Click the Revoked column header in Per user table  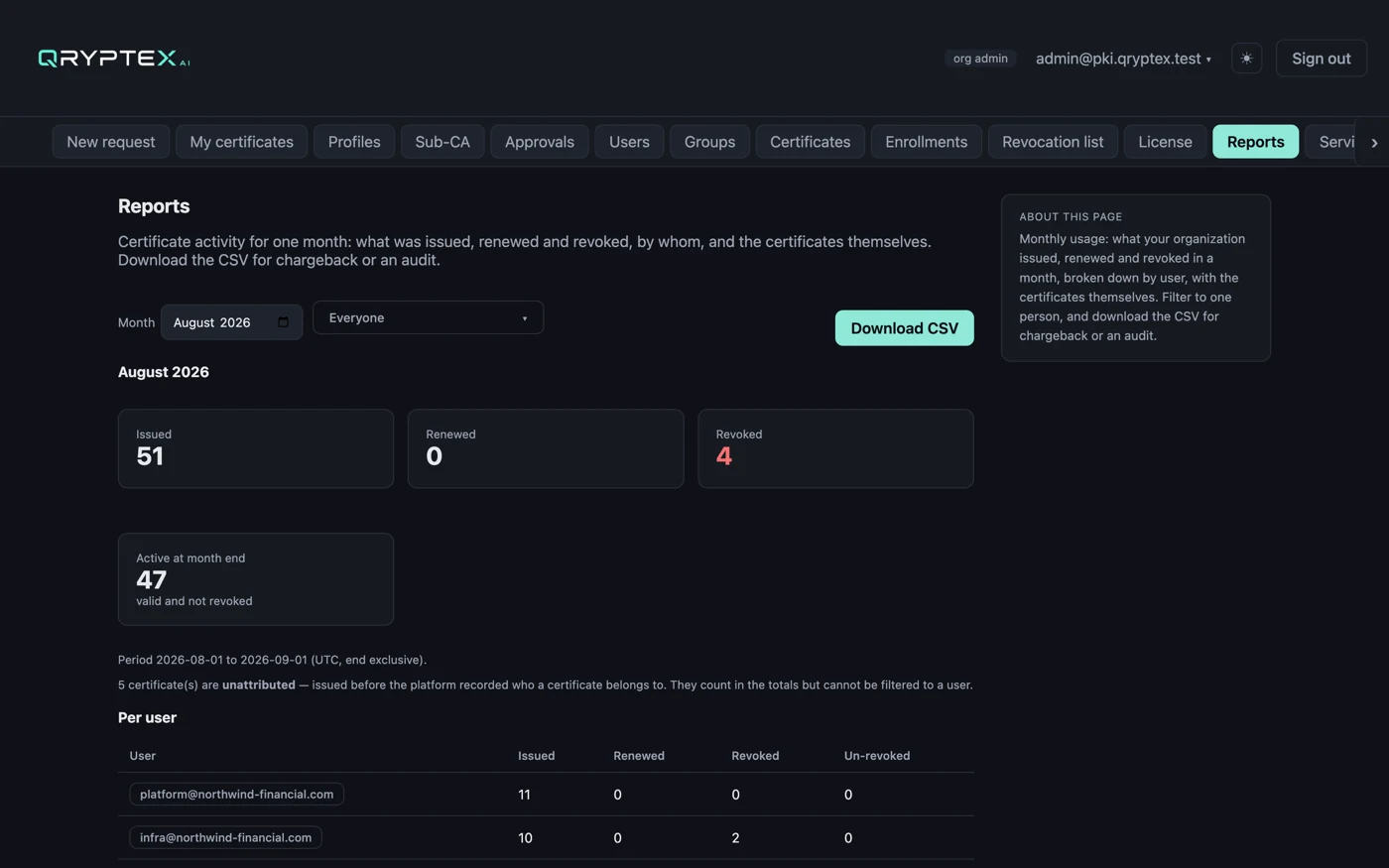[x=755, y=756]
